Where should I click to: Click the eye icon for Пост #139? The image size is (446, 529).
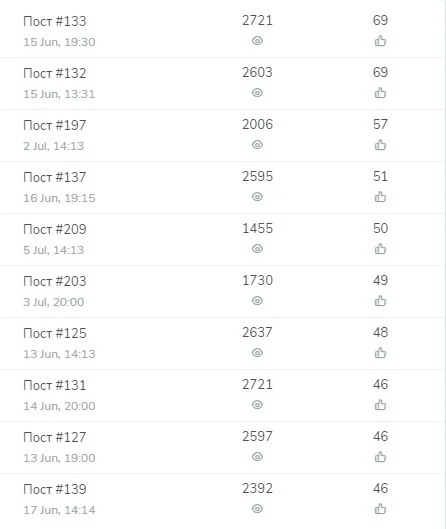click(257, 508)
